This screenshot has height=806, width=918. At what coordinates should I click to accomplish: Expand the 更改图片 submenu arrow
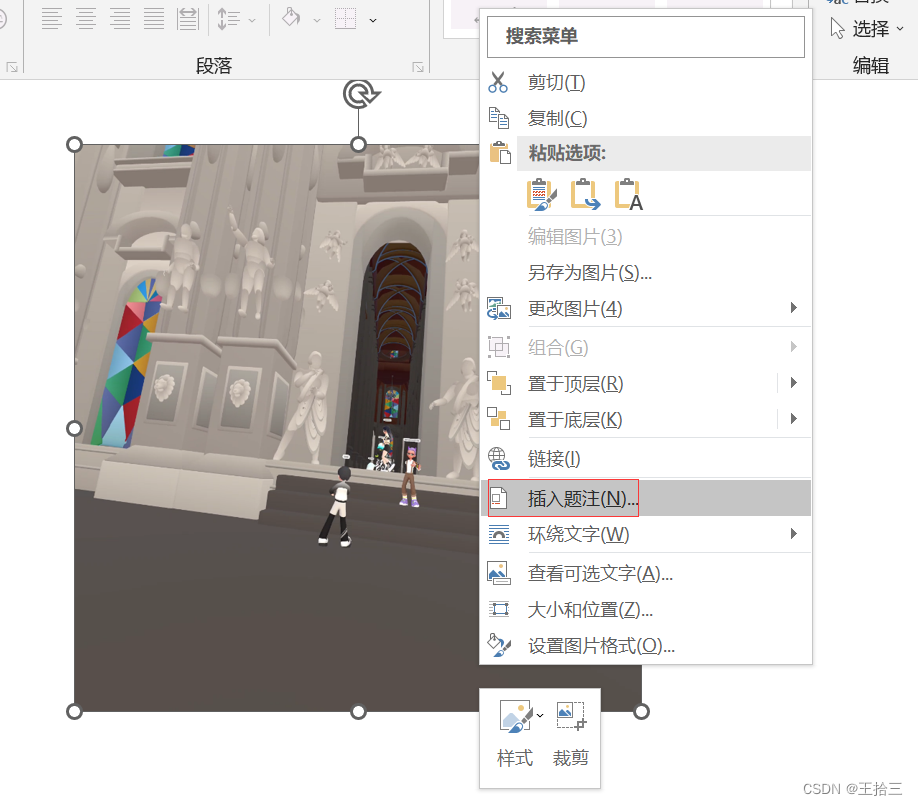[x=793, y=308]
